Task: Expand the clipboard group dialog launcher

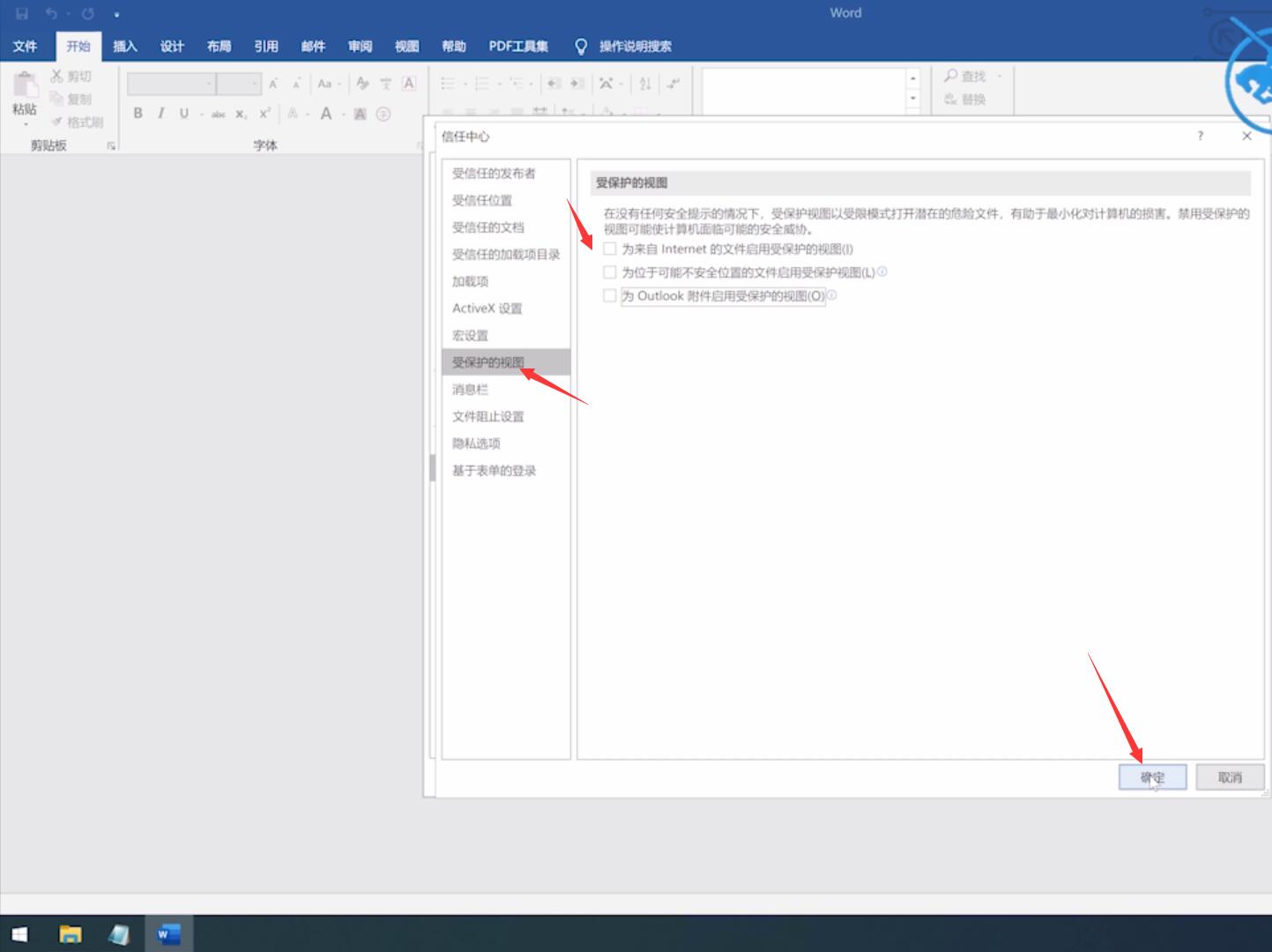Action: (x=111, y=145)
